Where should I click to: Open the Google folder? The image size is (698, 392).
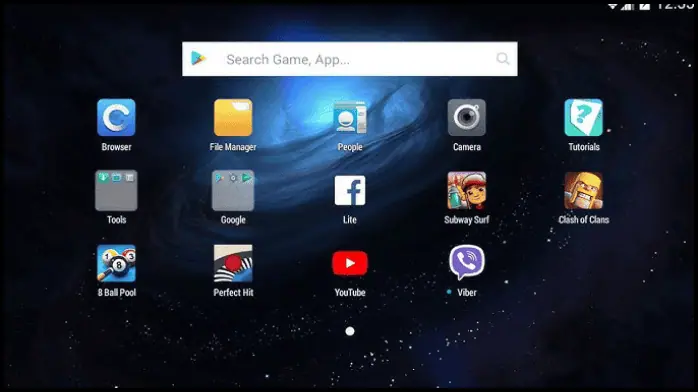[233, 190]
